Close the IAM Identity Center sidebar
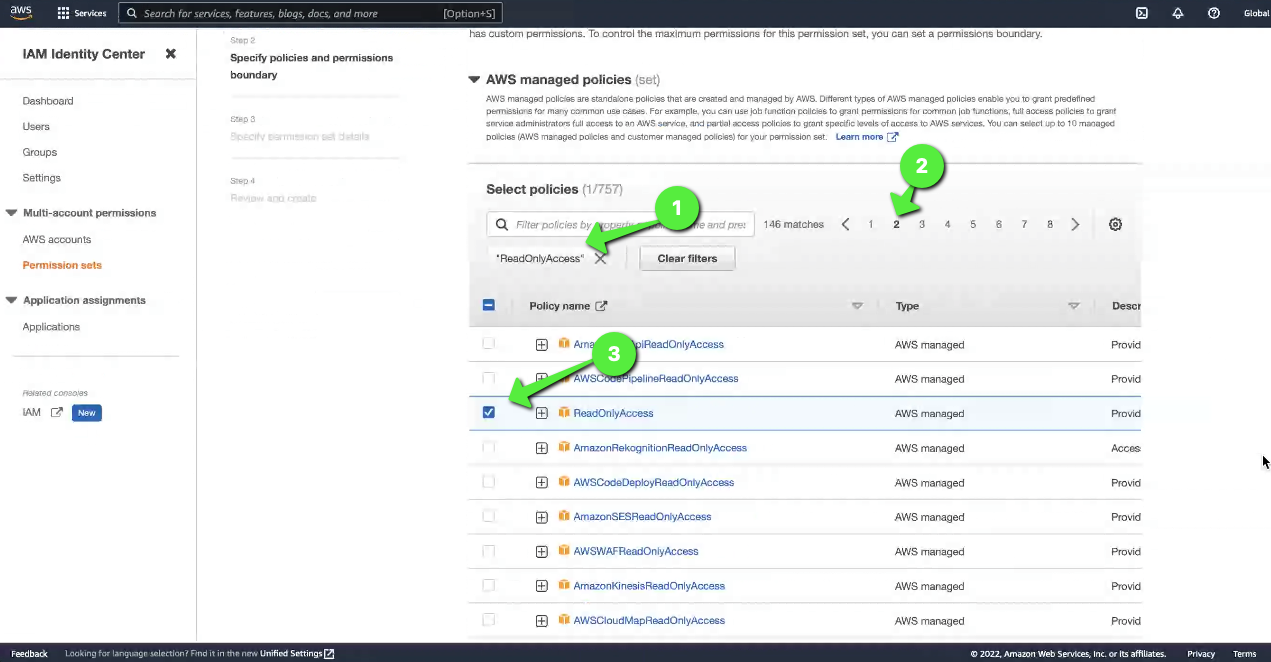This screenshot has height=662, width=1271. 171,54
